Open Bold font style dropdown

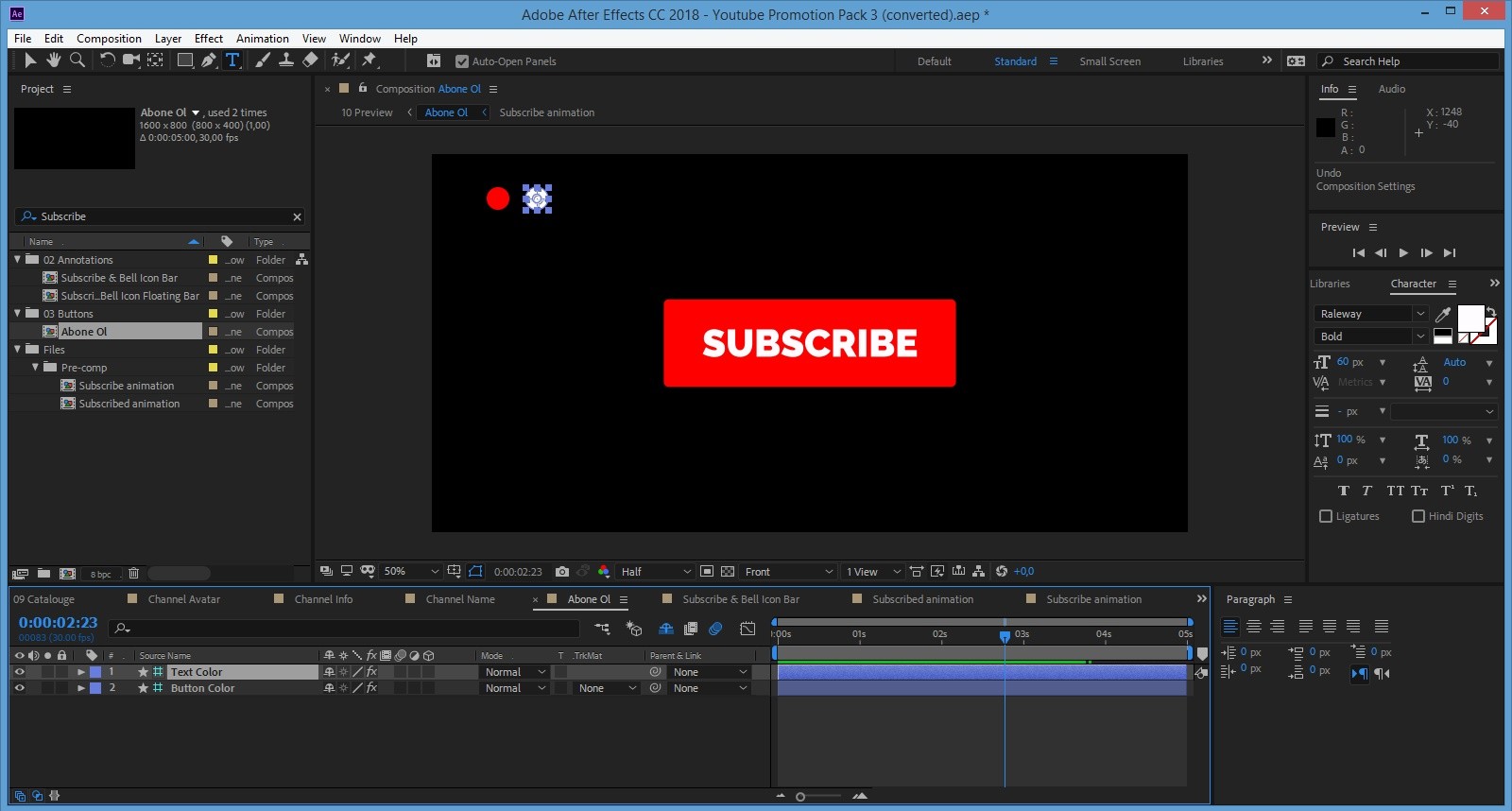1371,336
